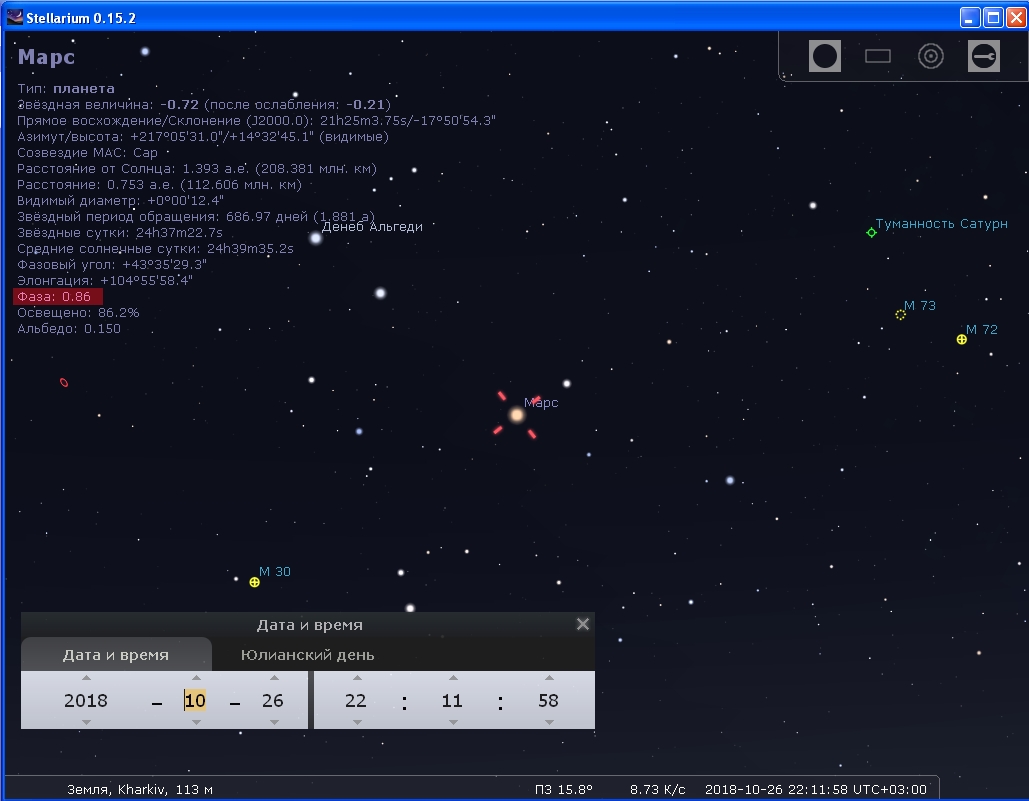The width and height of the screenshot is (1029, 801).
Task: Click the highlighted month field
Action: pyautogui.click(x=195, y=701)
